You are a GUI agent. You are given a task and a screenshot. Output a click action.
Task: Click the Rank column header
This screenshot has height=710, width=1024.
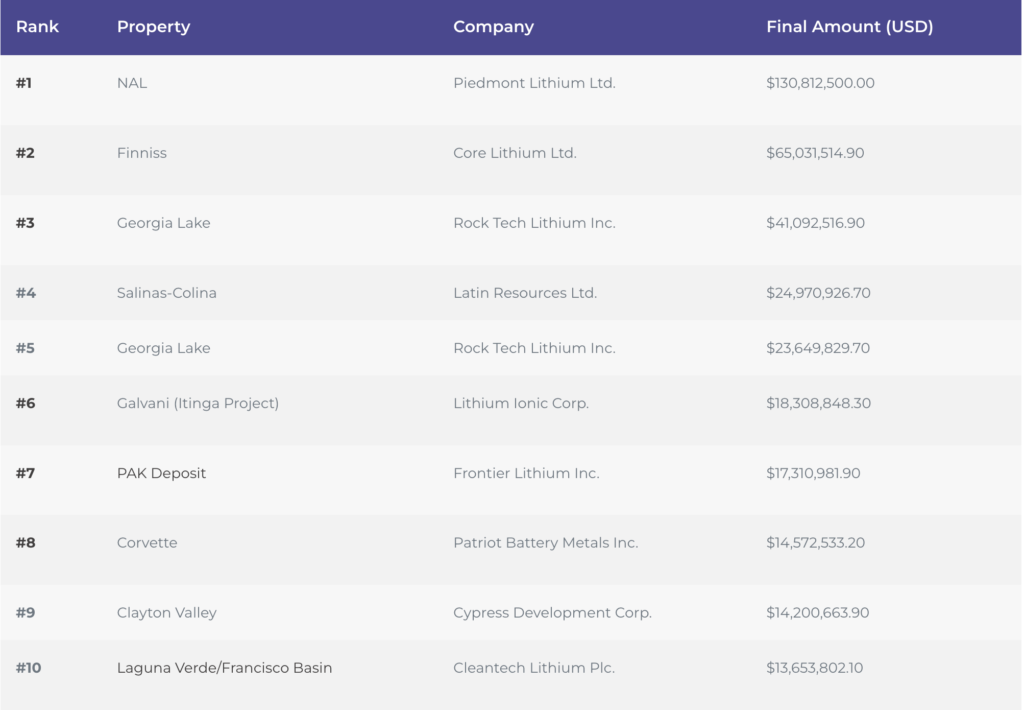point(37,27)
